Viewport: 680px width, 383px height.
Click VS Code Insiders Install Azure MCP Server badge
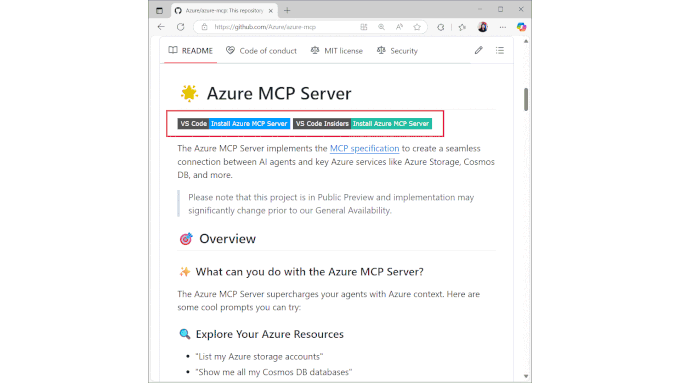coord(362,124)
